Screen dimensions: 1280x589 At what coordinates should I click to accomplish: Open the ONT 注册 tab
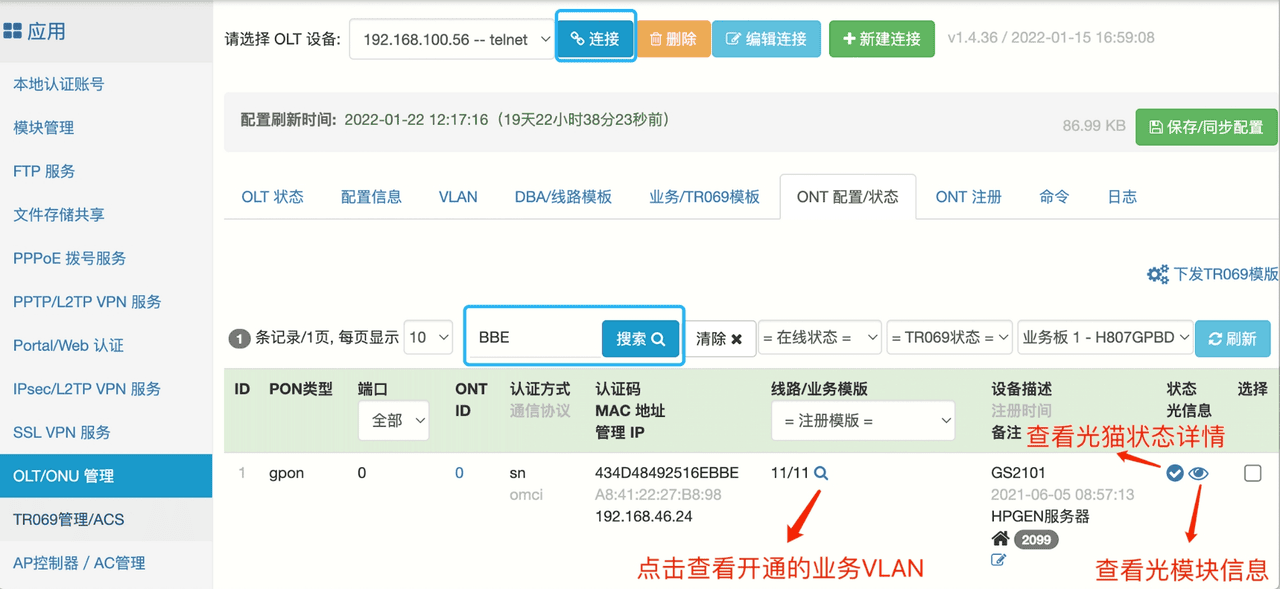tap(968, 197)
